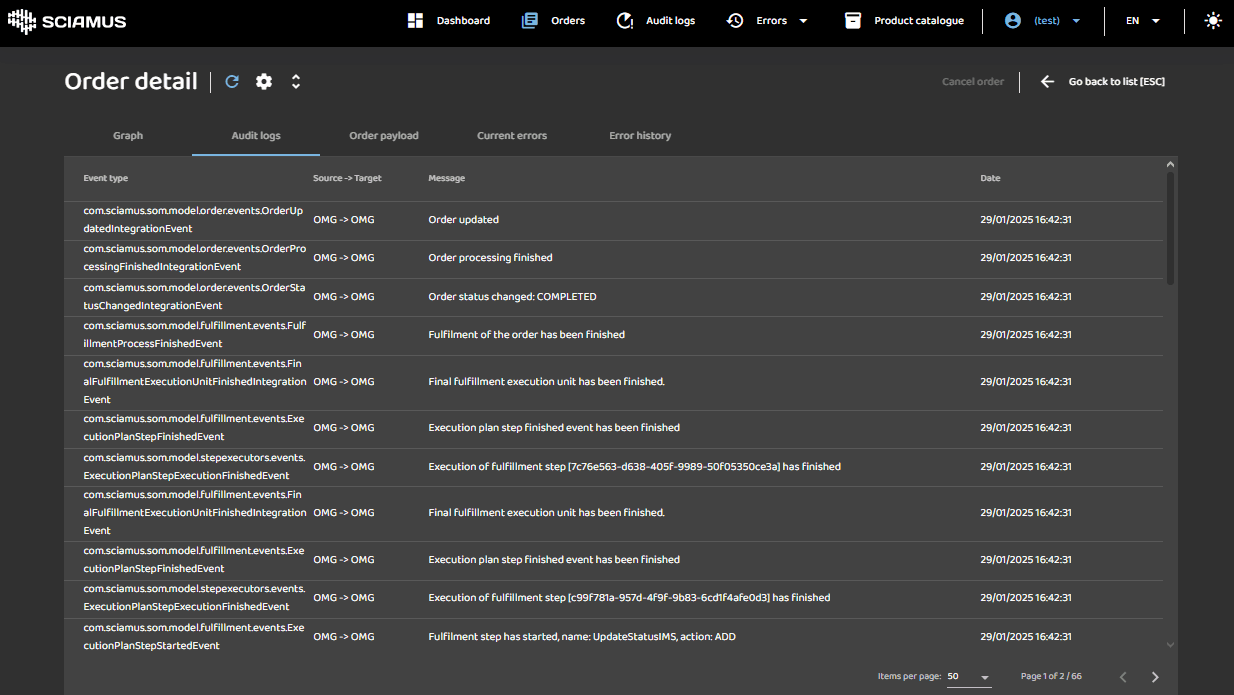This screenshot has width=1234, height=695.
Task: Refresh the order detail
Action: [232, 82]
